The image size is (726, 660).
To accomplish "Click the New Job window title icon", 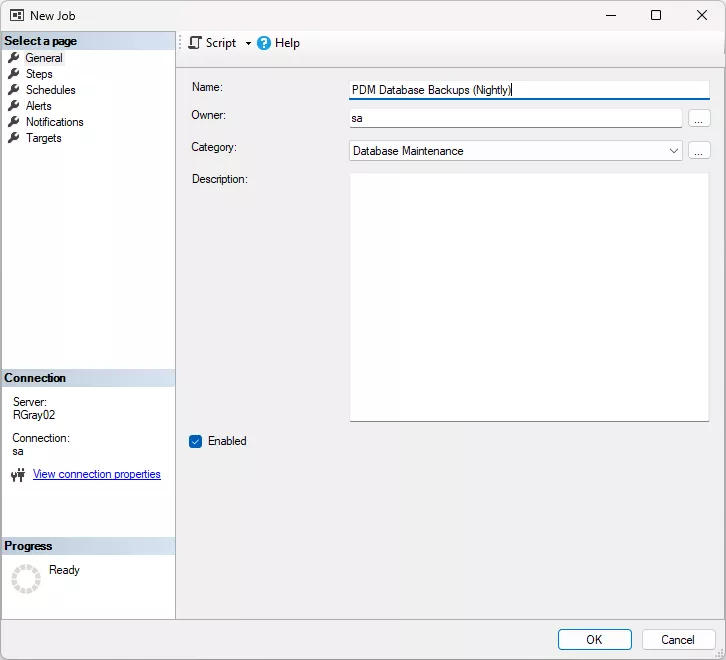I will pyautogui.click(x=17, y=15).
